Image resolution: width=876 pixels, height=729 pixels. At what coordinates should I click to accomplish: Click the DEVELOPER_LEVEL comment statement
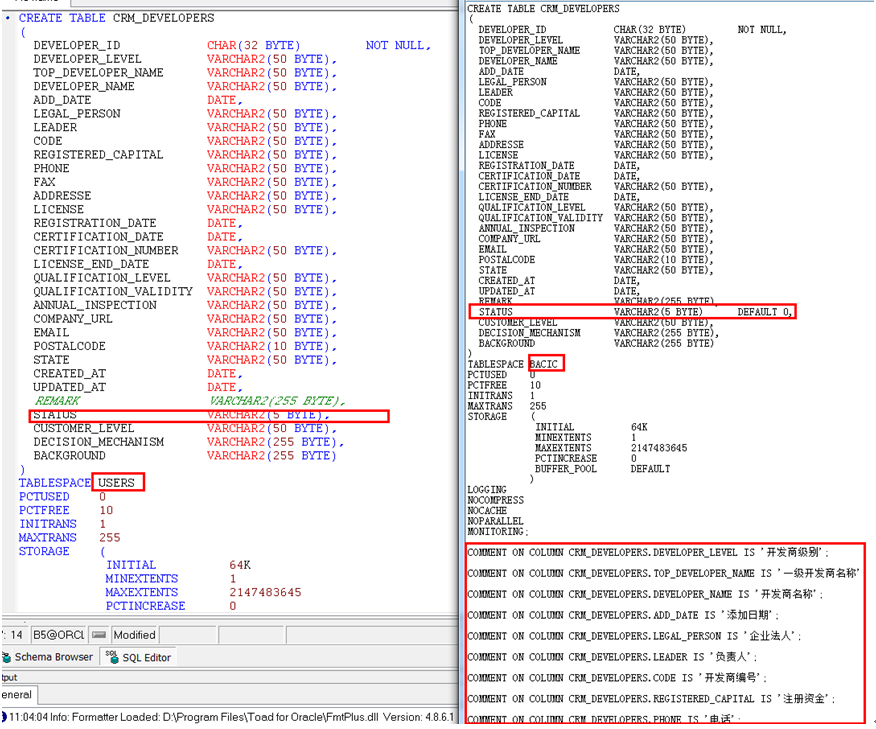[648, 552]
